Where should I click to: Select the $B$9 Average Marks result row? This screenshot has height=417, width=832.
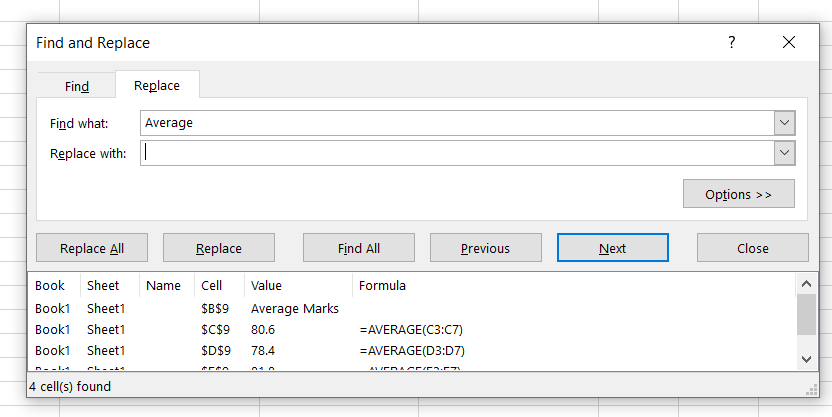click(x=294, y=308)
